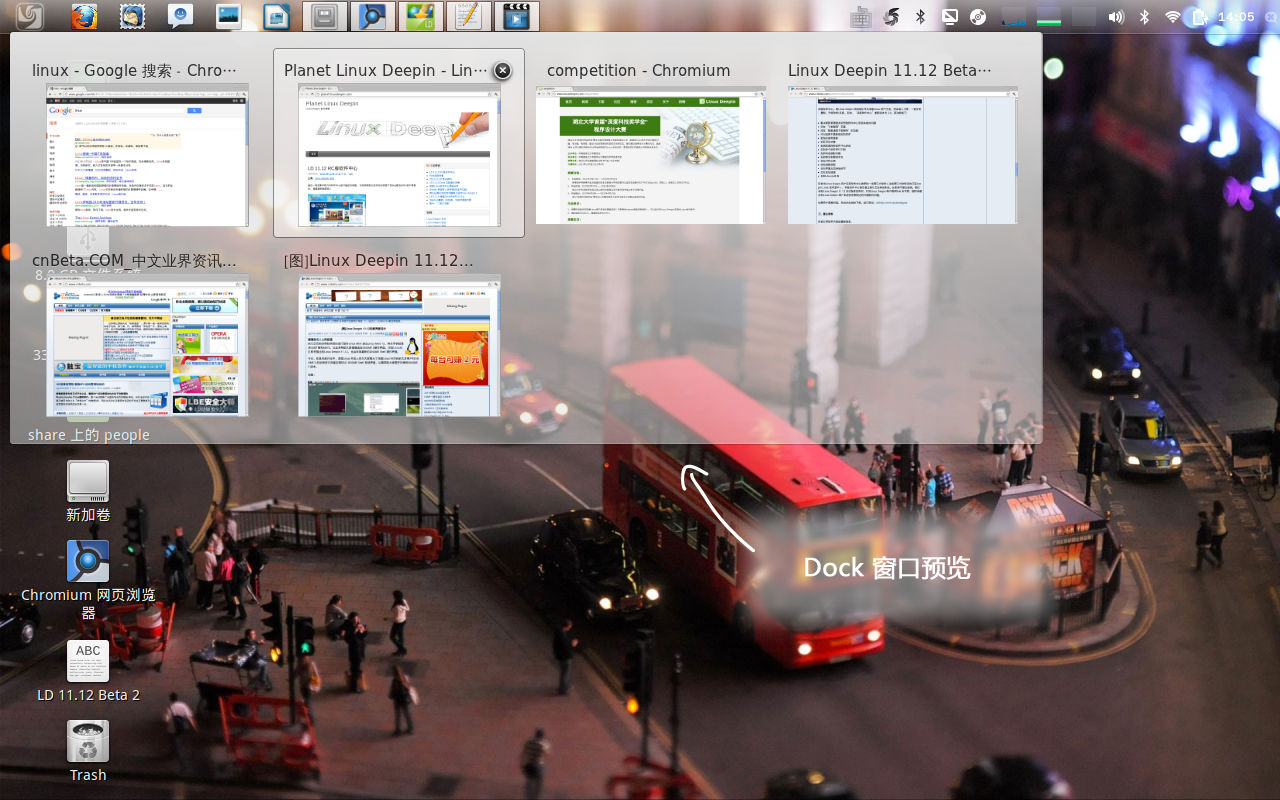Viewport: 1280px width, 800px height.
Task: Click Bluetooth icon next to swirl icon
Action: [921, 17]
